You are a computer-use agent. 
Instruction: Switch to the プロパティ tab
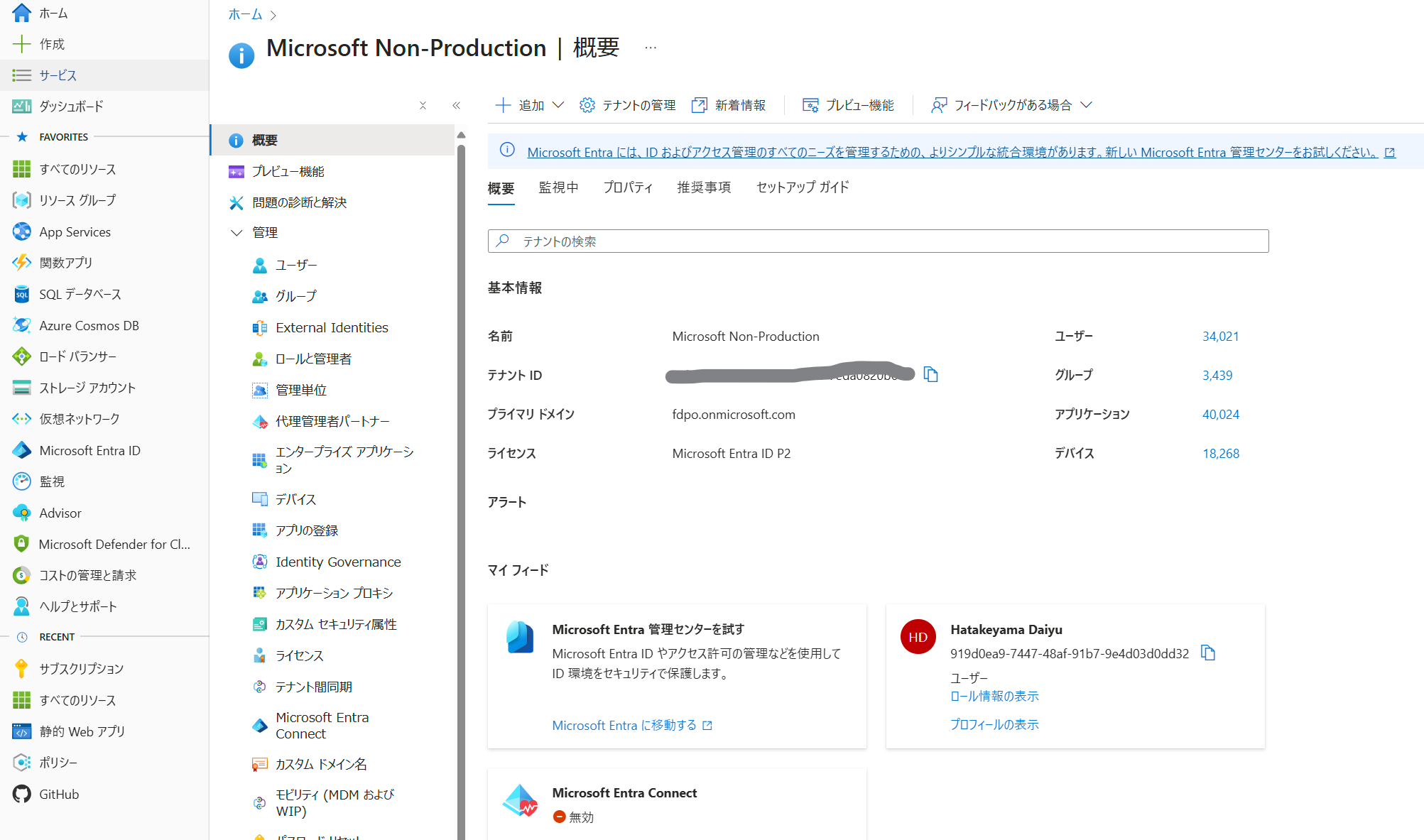628,187
